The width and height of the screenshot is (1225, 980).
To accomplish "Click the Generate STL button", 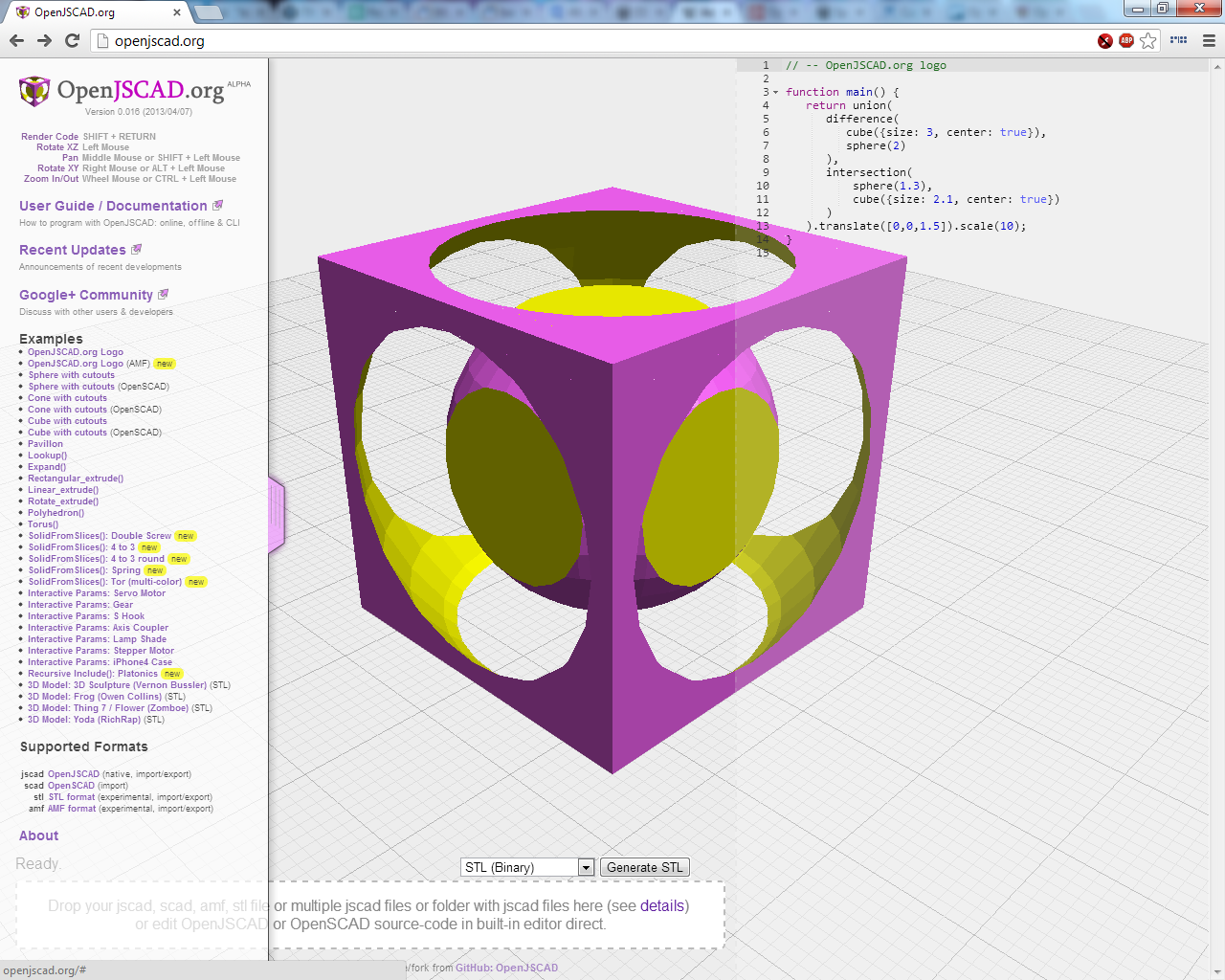I will (x=645, y=867).
